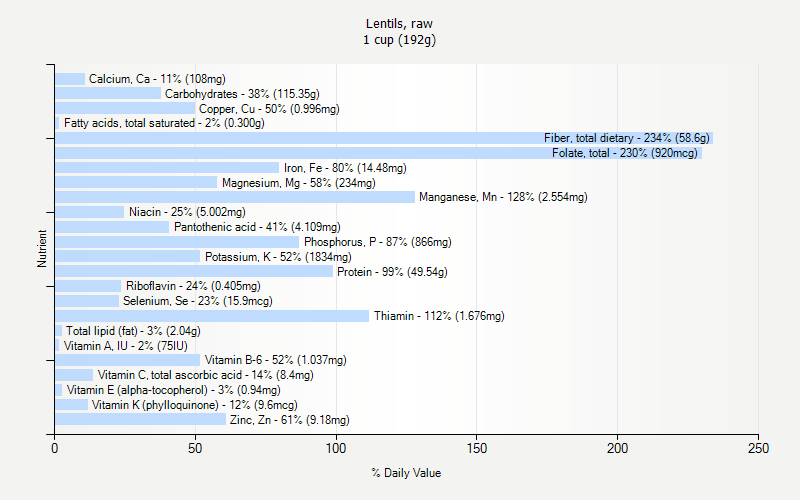
Task: Select the Calcium, Ca 11% bar label
Action: tap(157, 79)
